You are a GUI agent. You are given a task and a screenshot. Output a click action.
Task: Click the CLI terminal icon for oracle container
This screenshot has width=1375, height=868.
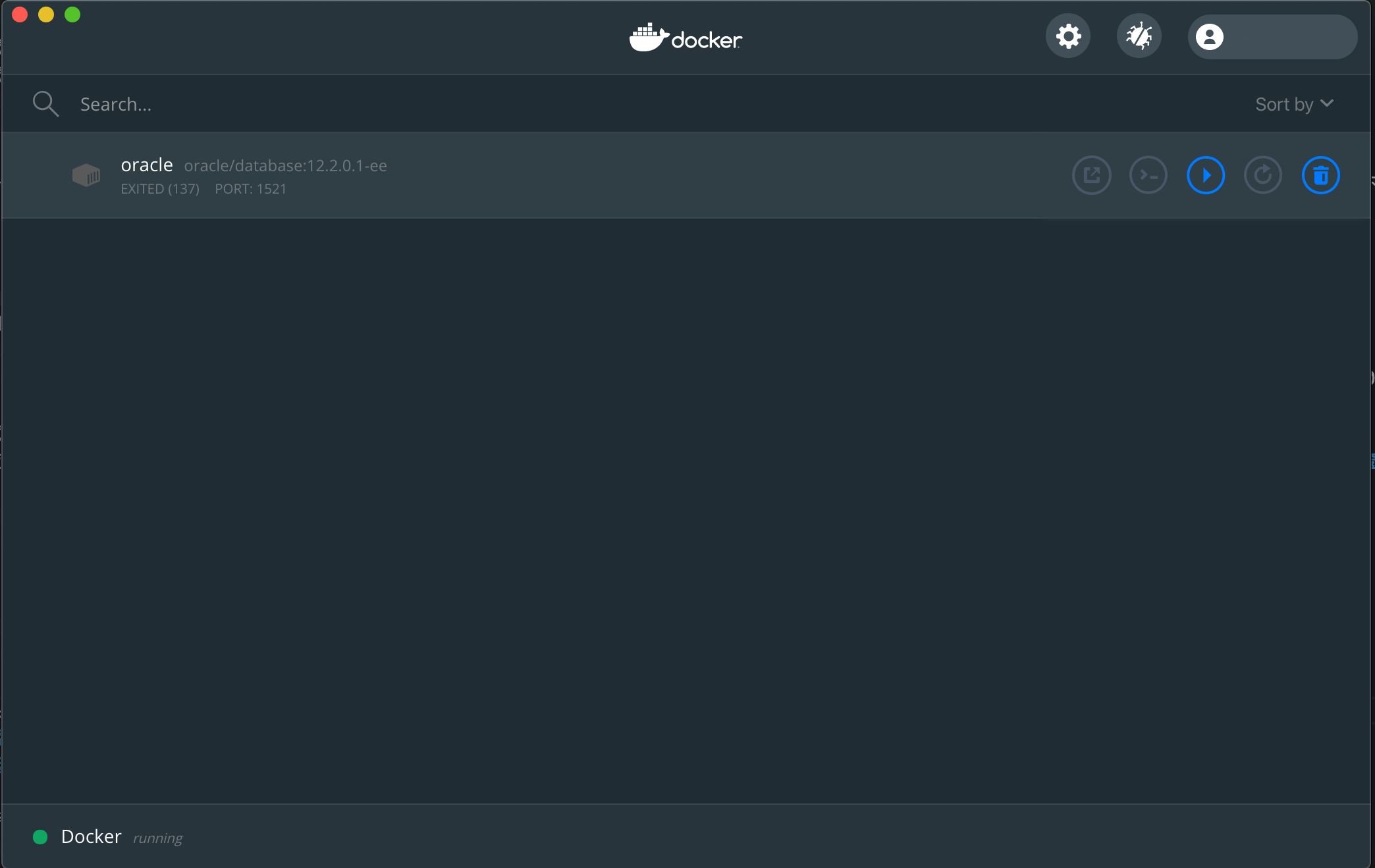pyautogui.click(x=1148, y=174)
